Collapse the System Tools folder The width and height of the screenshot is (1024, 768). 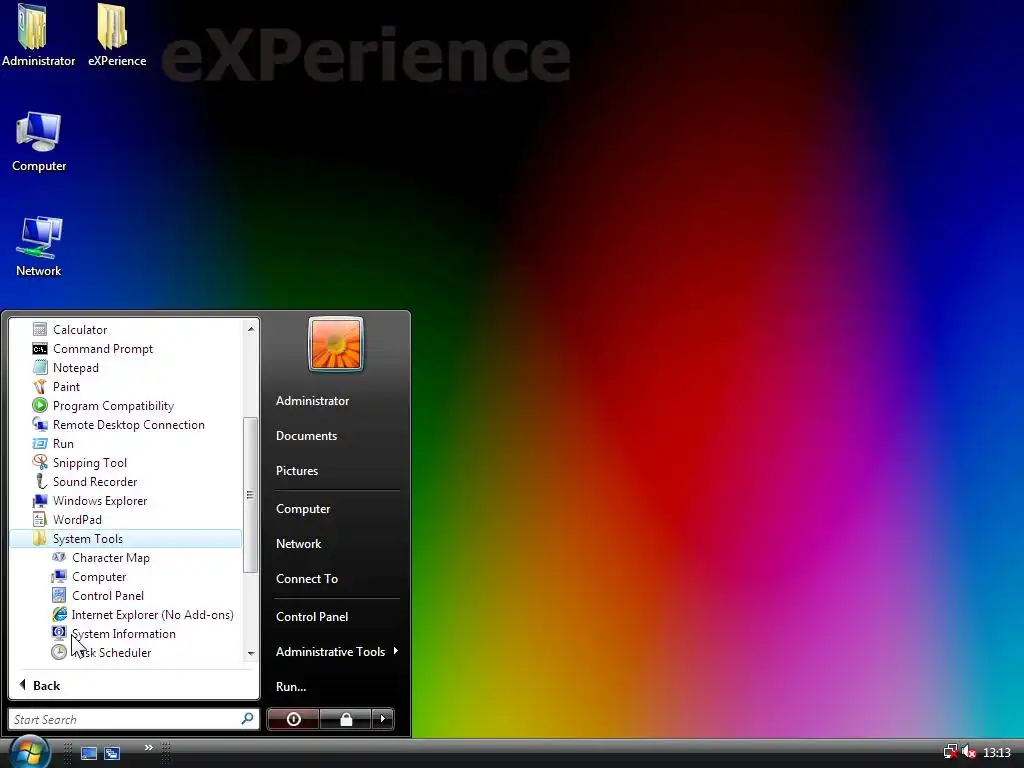[125, 539]
